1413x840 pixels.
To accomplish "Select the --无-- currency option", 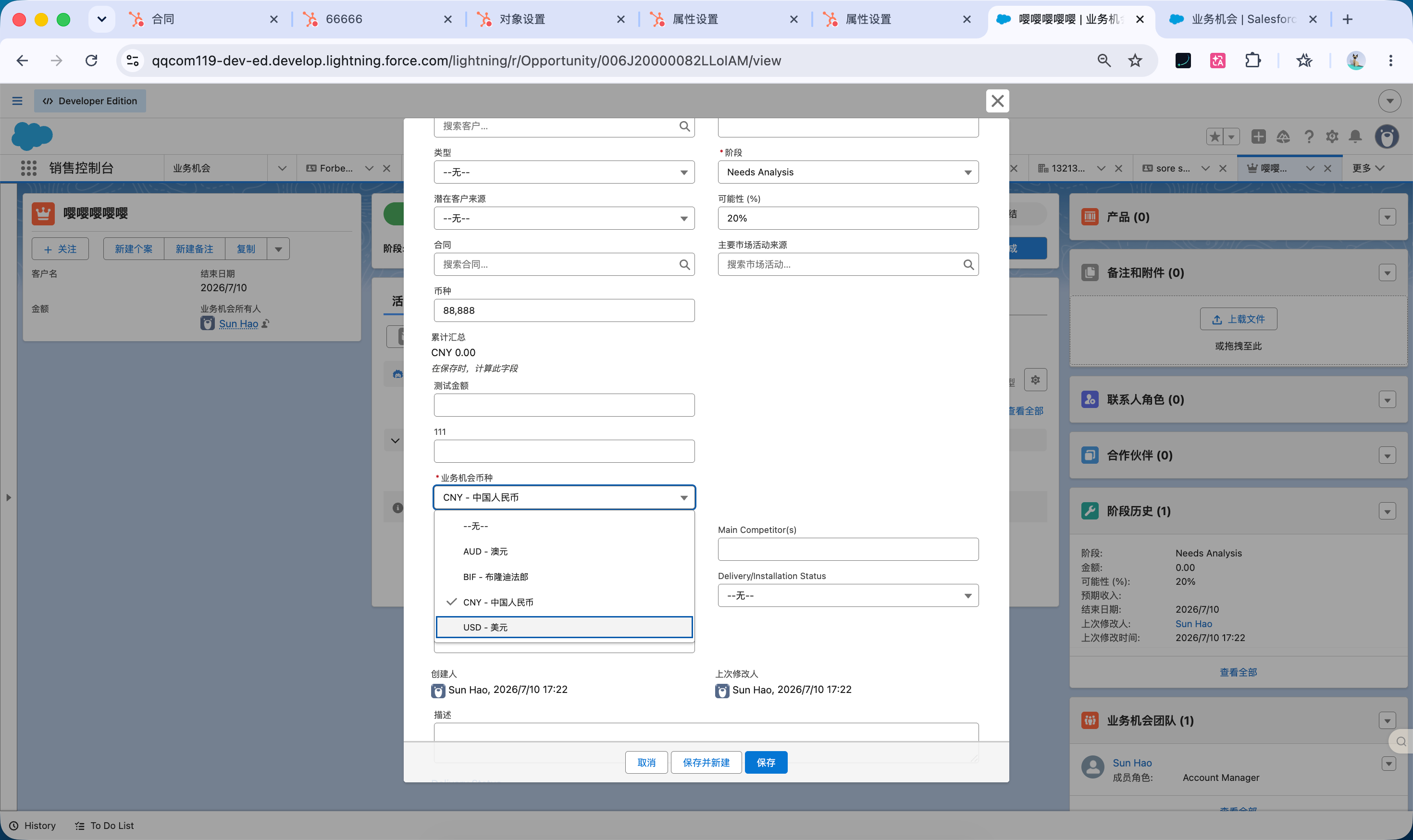I will (x=564, y=526).
